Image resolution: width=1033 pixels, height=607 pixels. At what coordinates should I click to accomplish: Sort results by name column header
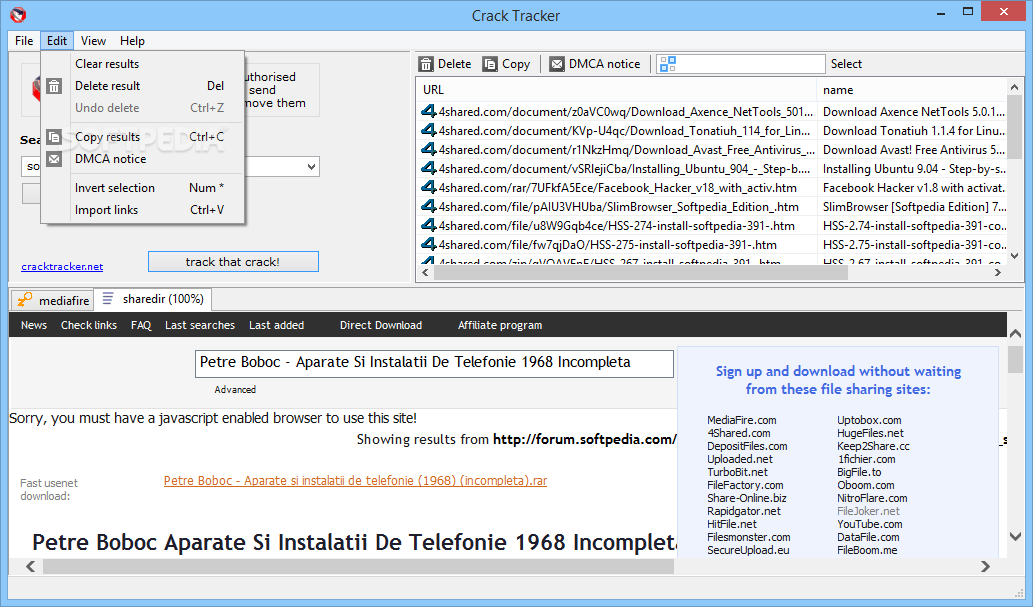[912, 90]
